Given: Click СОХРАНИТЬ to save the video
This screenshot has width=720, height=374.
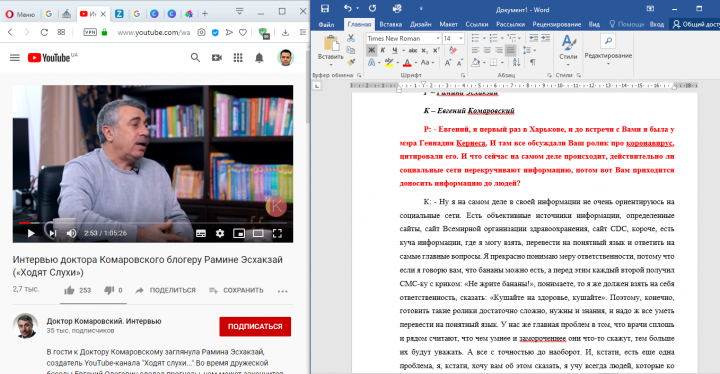Looking at the screenshot, I should click(x=236, y=290).
